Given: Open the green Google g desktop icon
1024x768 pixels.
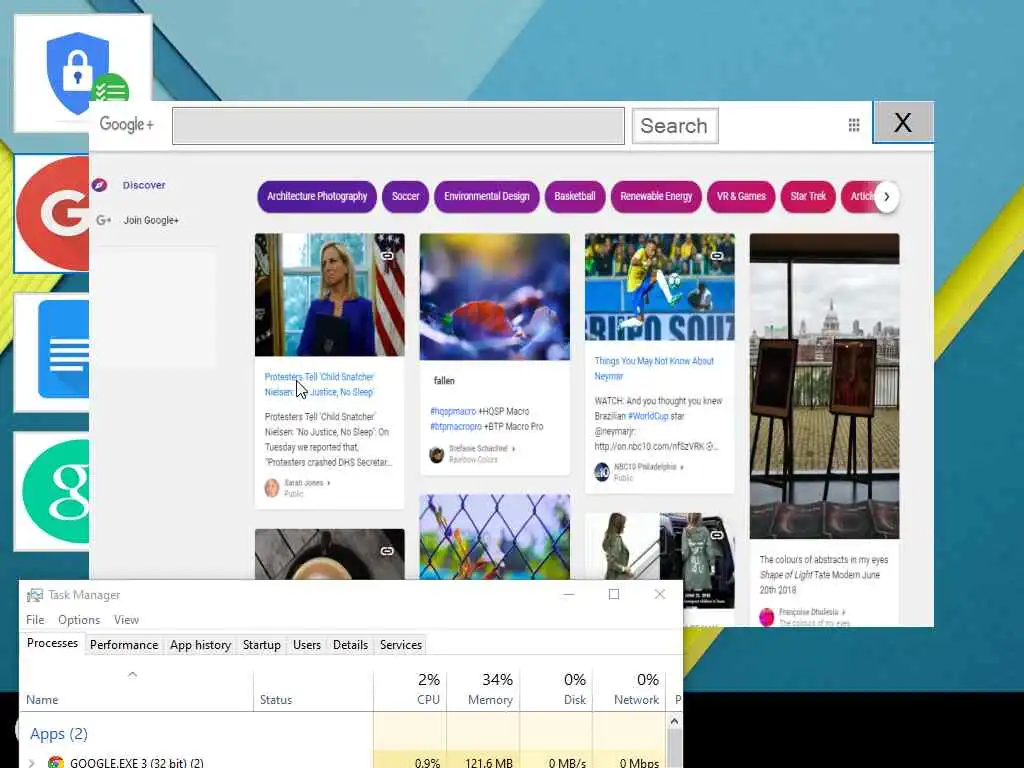Looking at the screenshot, I should (x=52, y=491).
